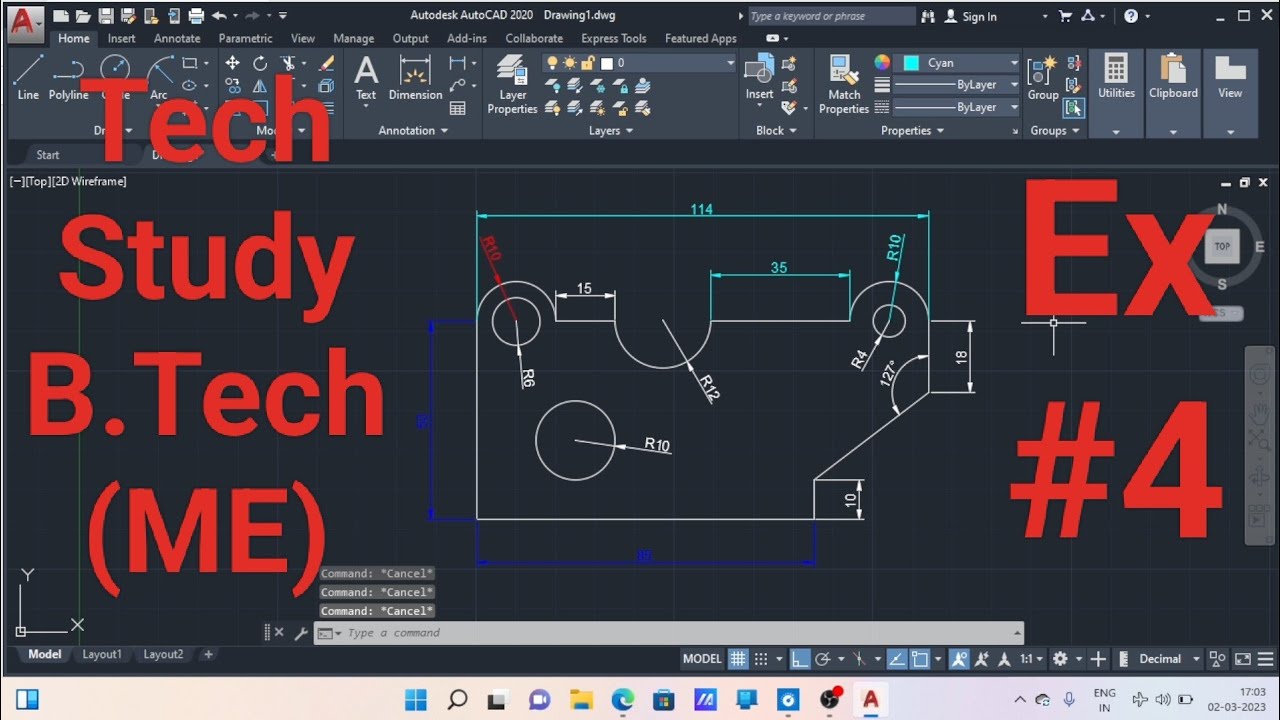1280x720 pixels.
Task: Select the Line drawing tool
Action: 28,78
